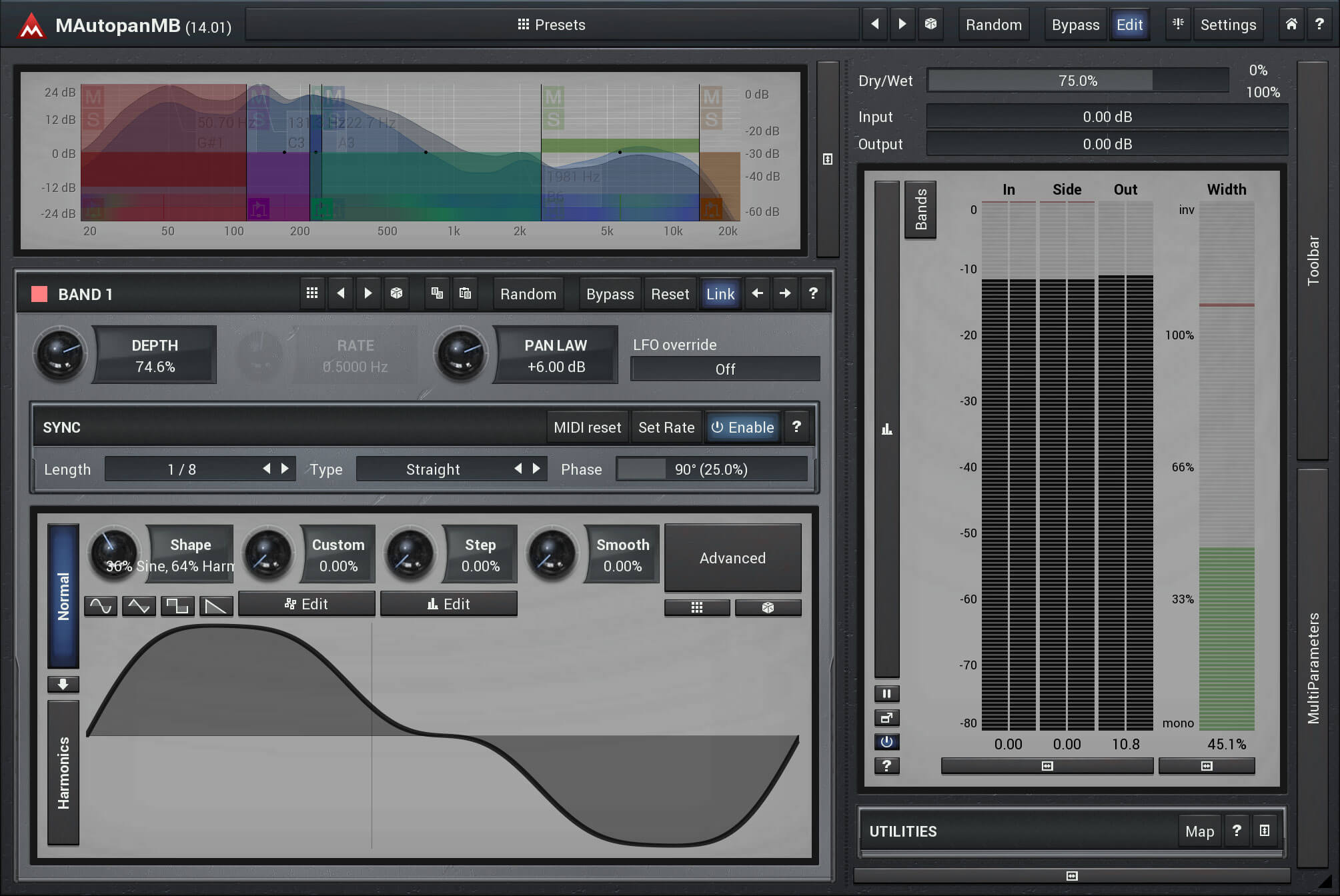Click the Band 1 Reset button
The image size is (1340, 896).
[x=670, y=294]
